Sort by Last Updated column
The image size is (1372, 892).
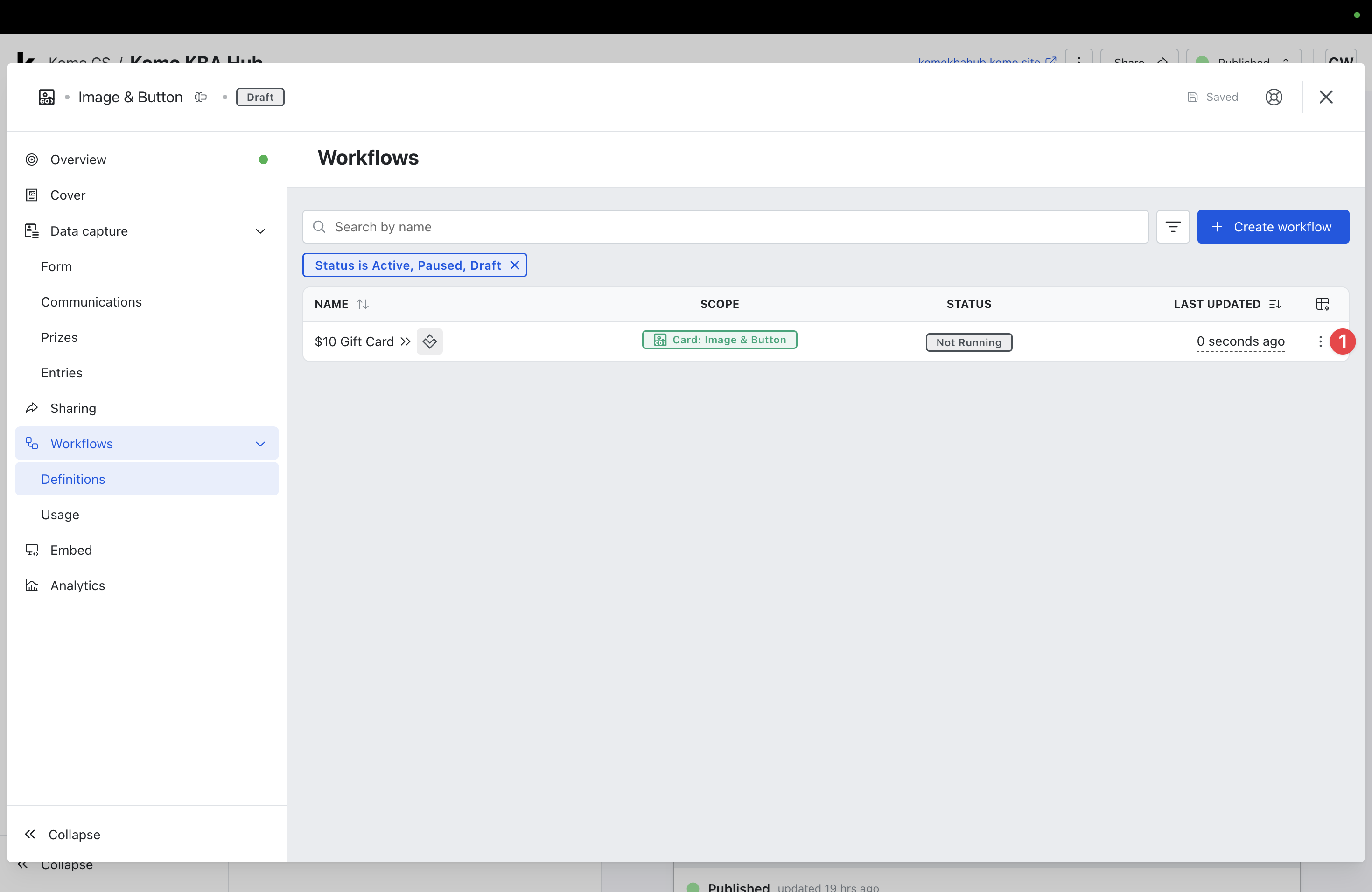point(1274,304)
